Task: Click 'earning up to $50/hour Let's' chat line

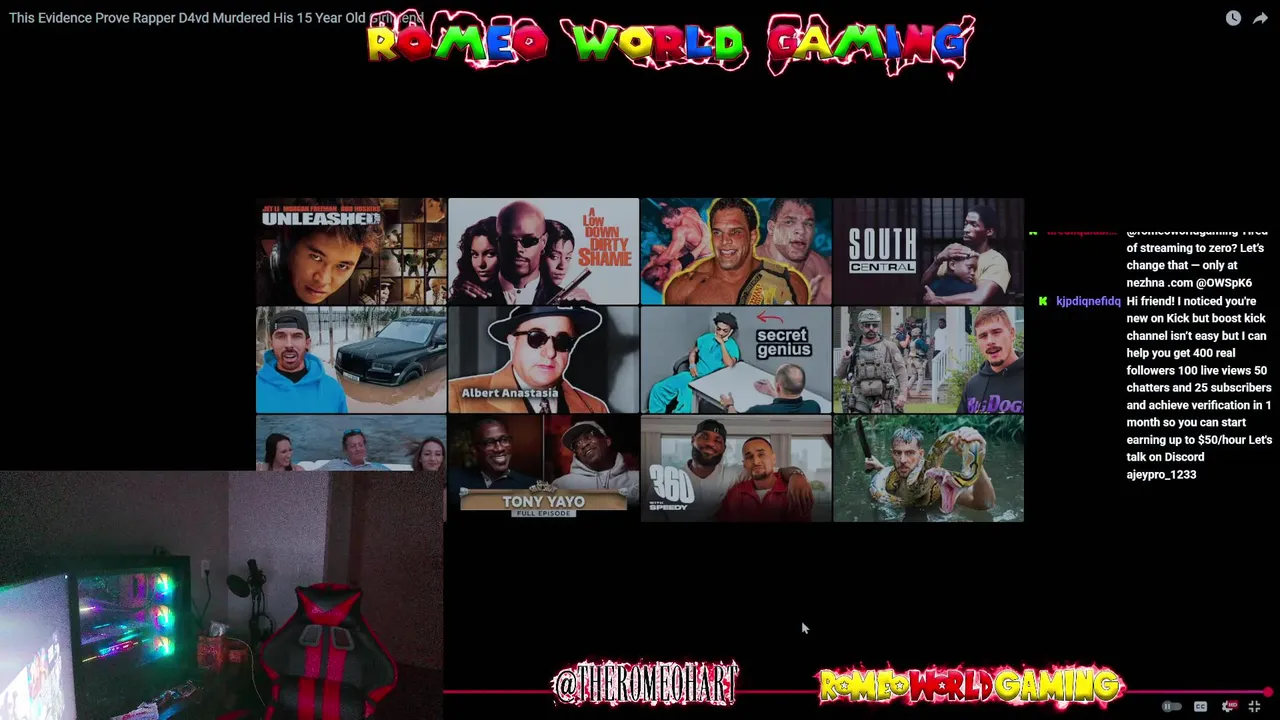Action: point(1199,440)
